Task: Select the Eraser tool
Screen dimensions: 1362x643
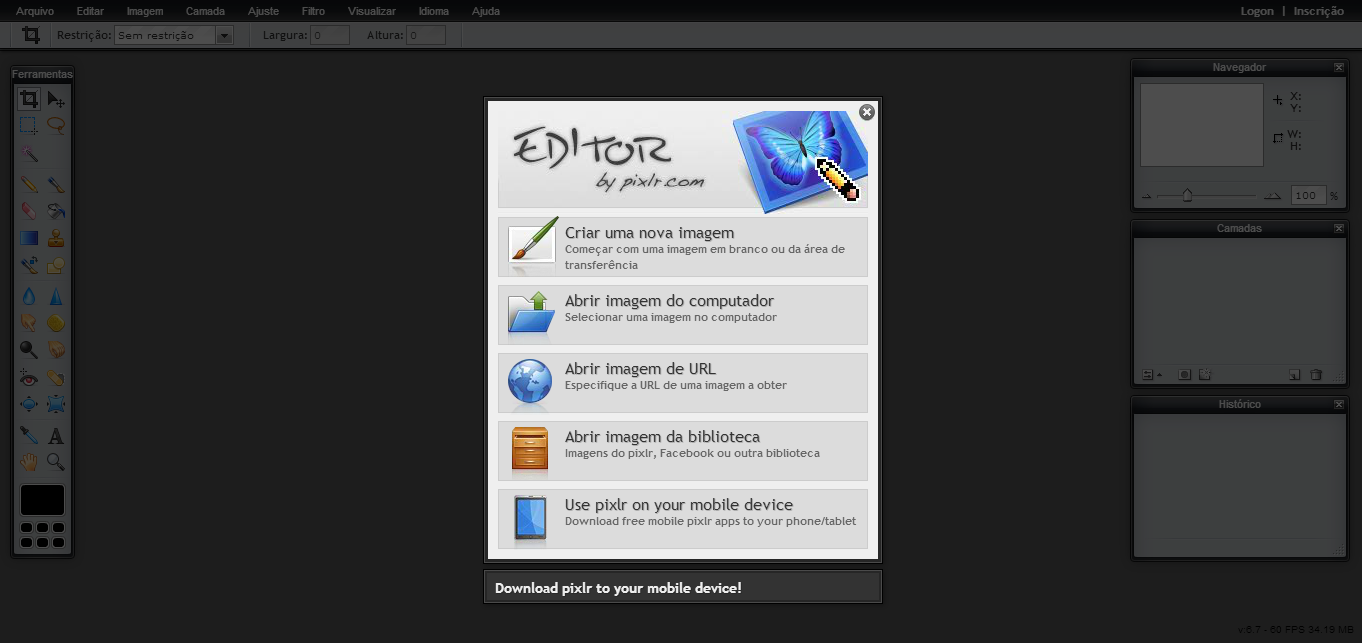Action: tap(29, 211)
